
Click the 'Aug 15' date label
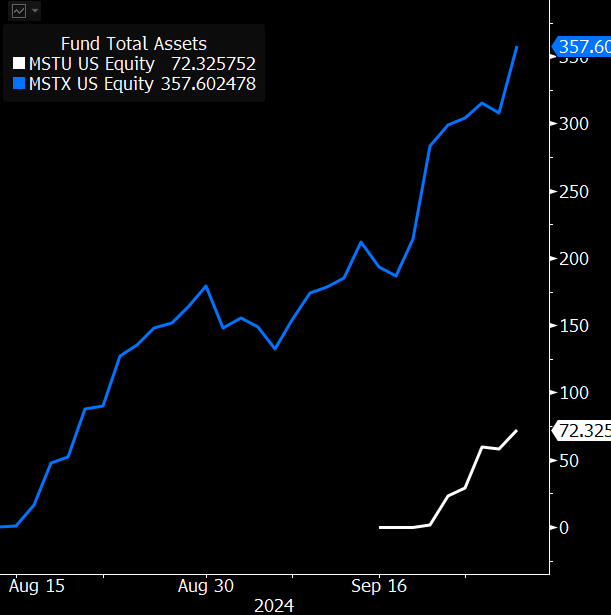click(x=37, y=586)
